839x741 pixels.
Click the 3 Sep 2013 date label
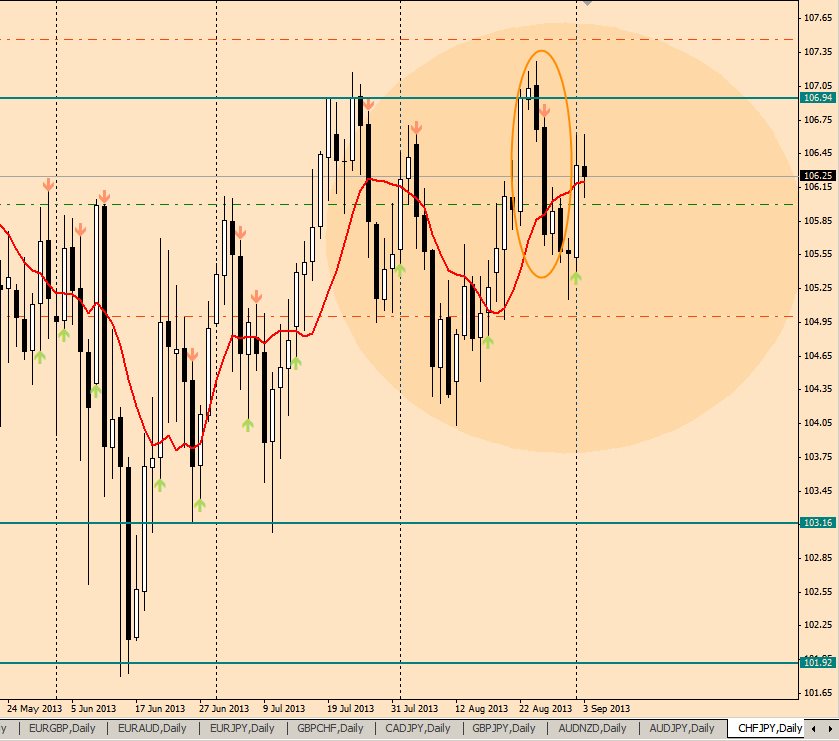pyautogui.click(x=606, y=708)
